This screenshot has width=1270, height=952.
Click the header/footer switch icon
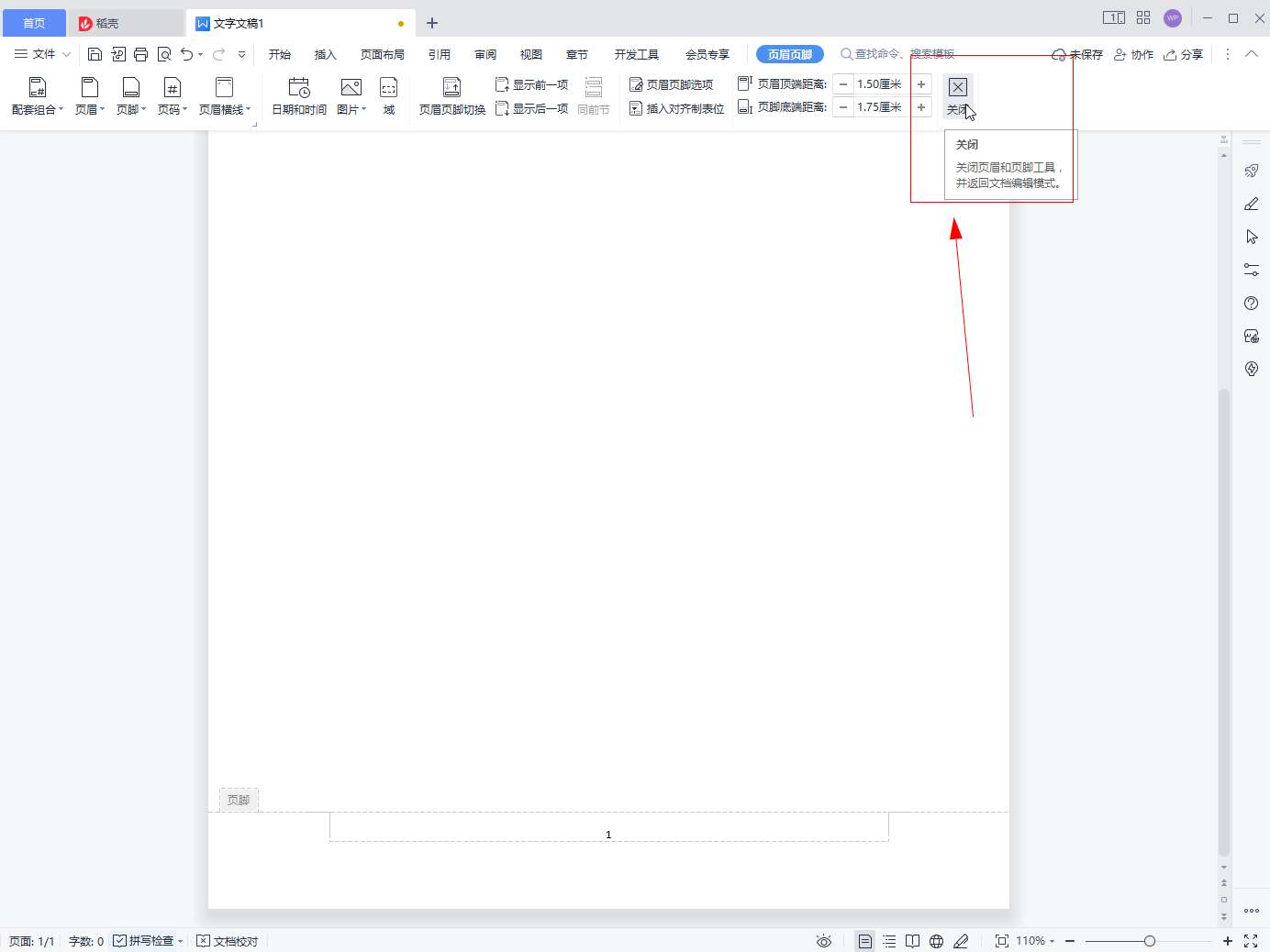coord(451,88)
